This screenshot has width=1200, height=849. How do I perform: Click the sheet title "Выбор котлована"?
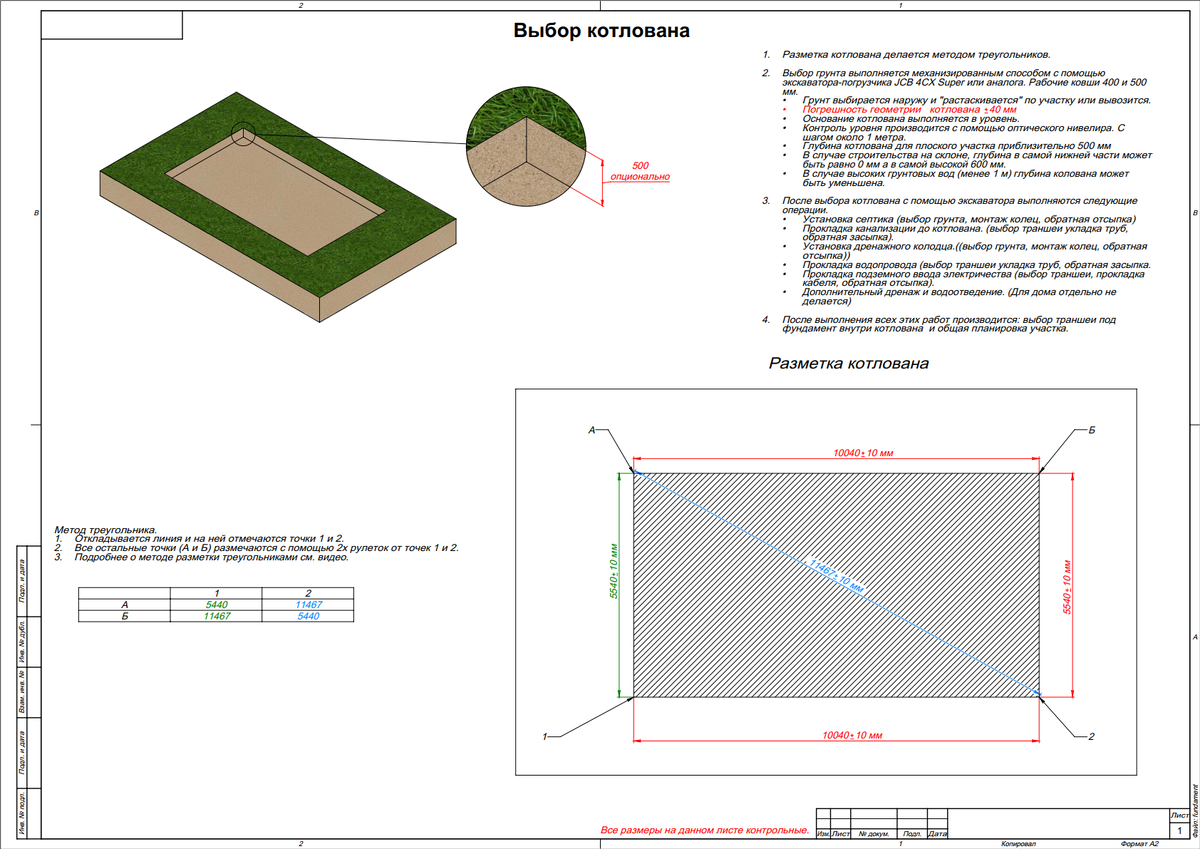point(601,31)
